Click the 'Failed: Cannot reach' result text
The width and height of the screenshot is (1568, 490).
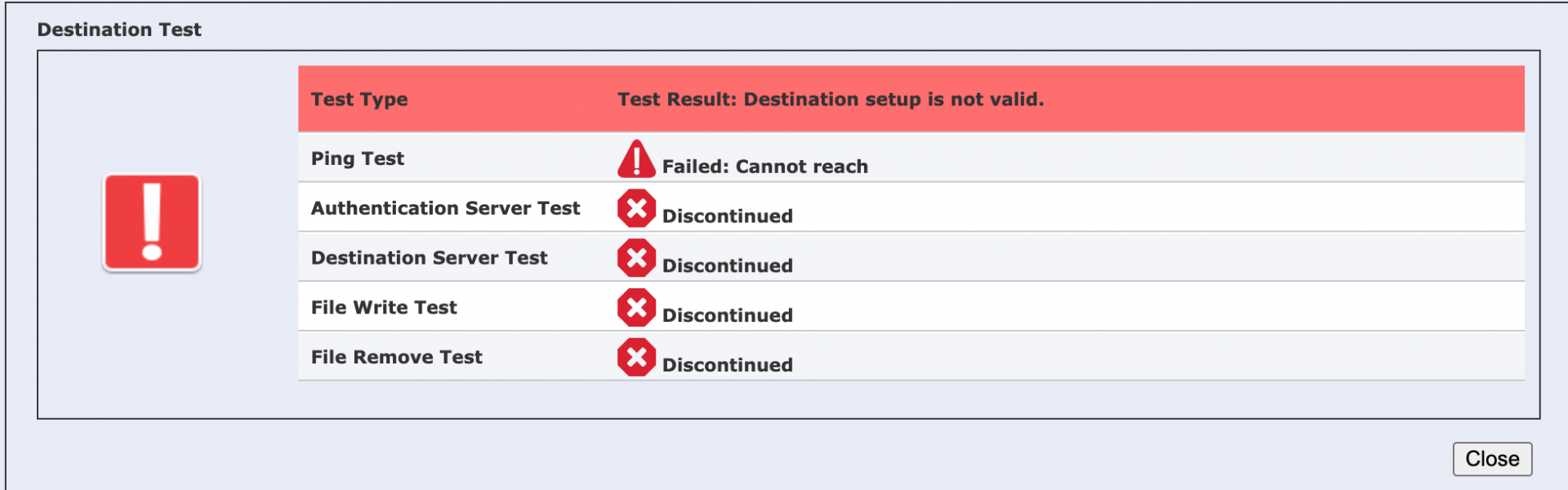(764, 167)
